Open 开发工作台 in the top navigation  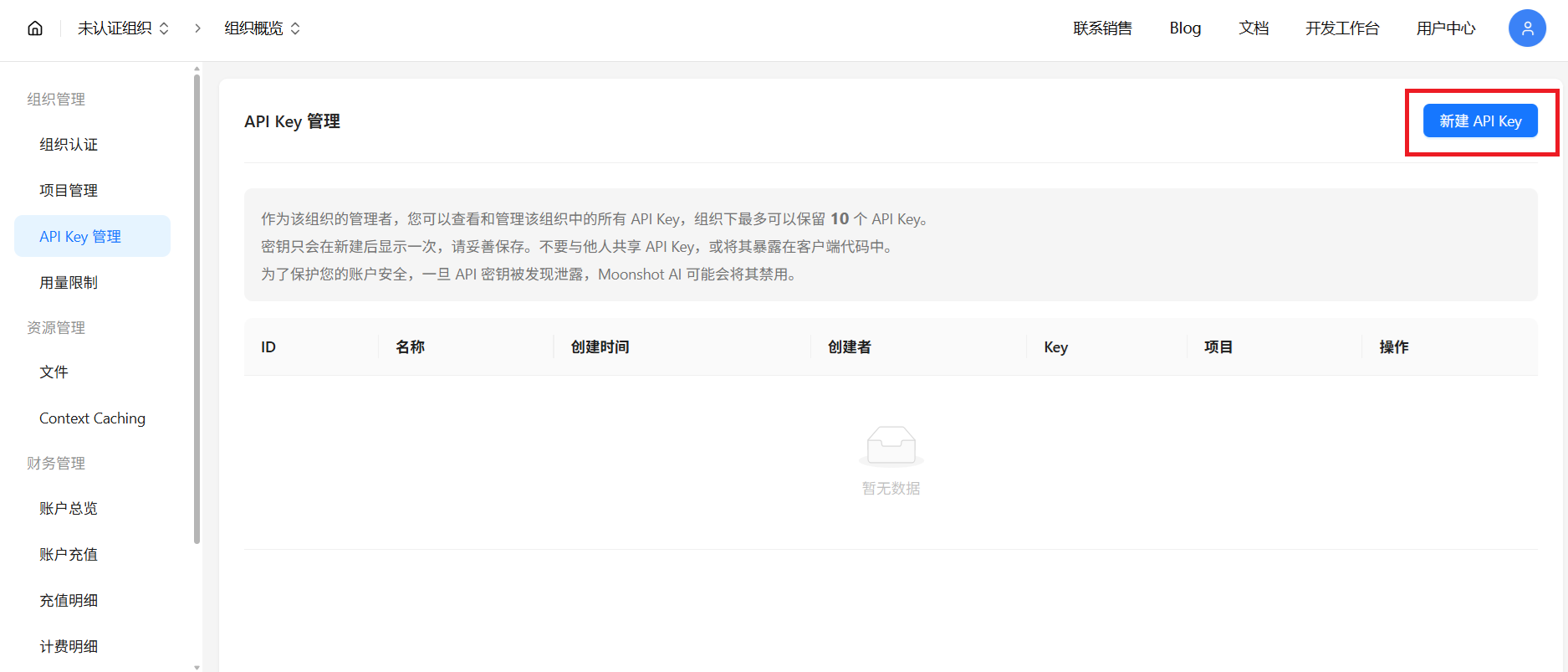tap(1342, 28)
